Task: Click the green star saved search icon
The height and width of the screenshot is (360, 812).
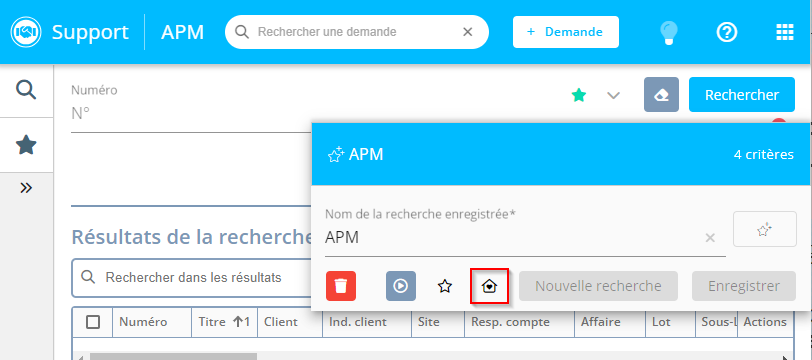Action: (578, 95)
